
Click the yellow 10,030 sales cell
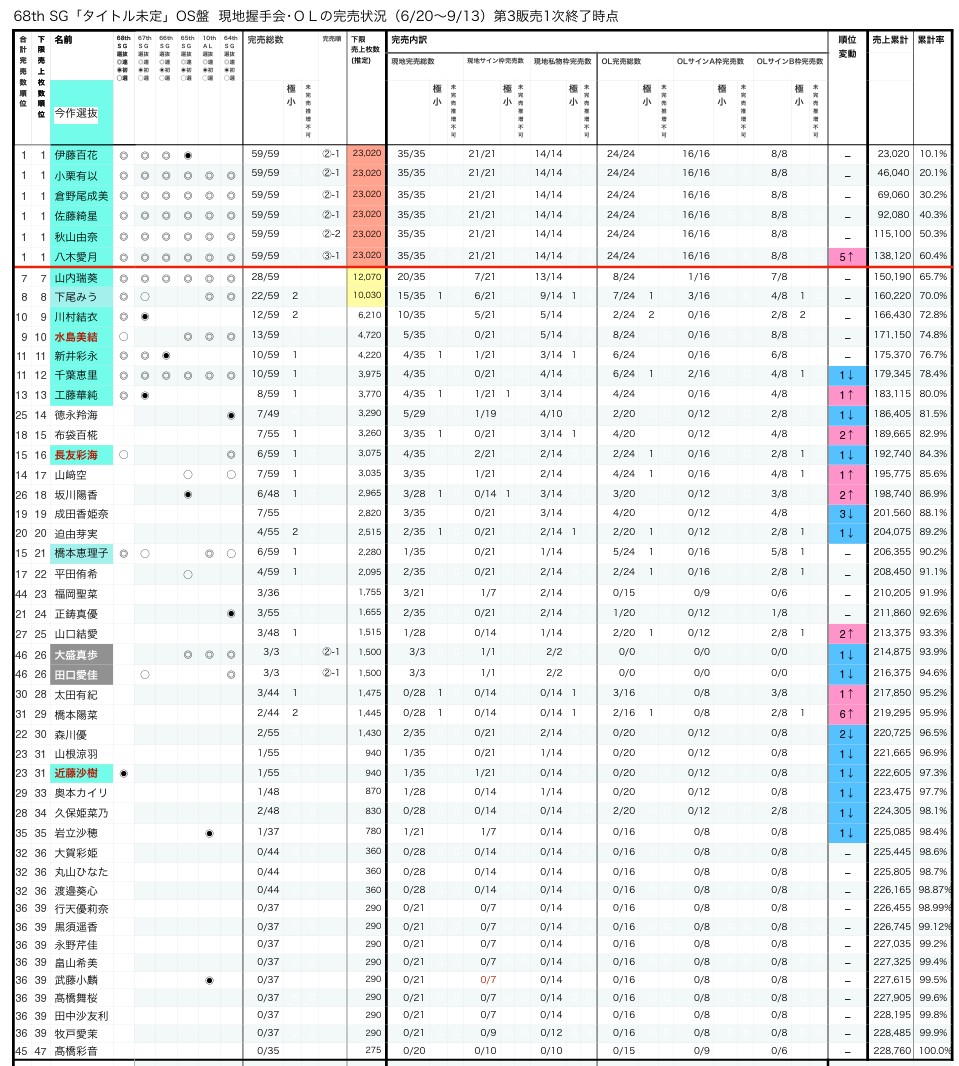[x=366, y=296]
